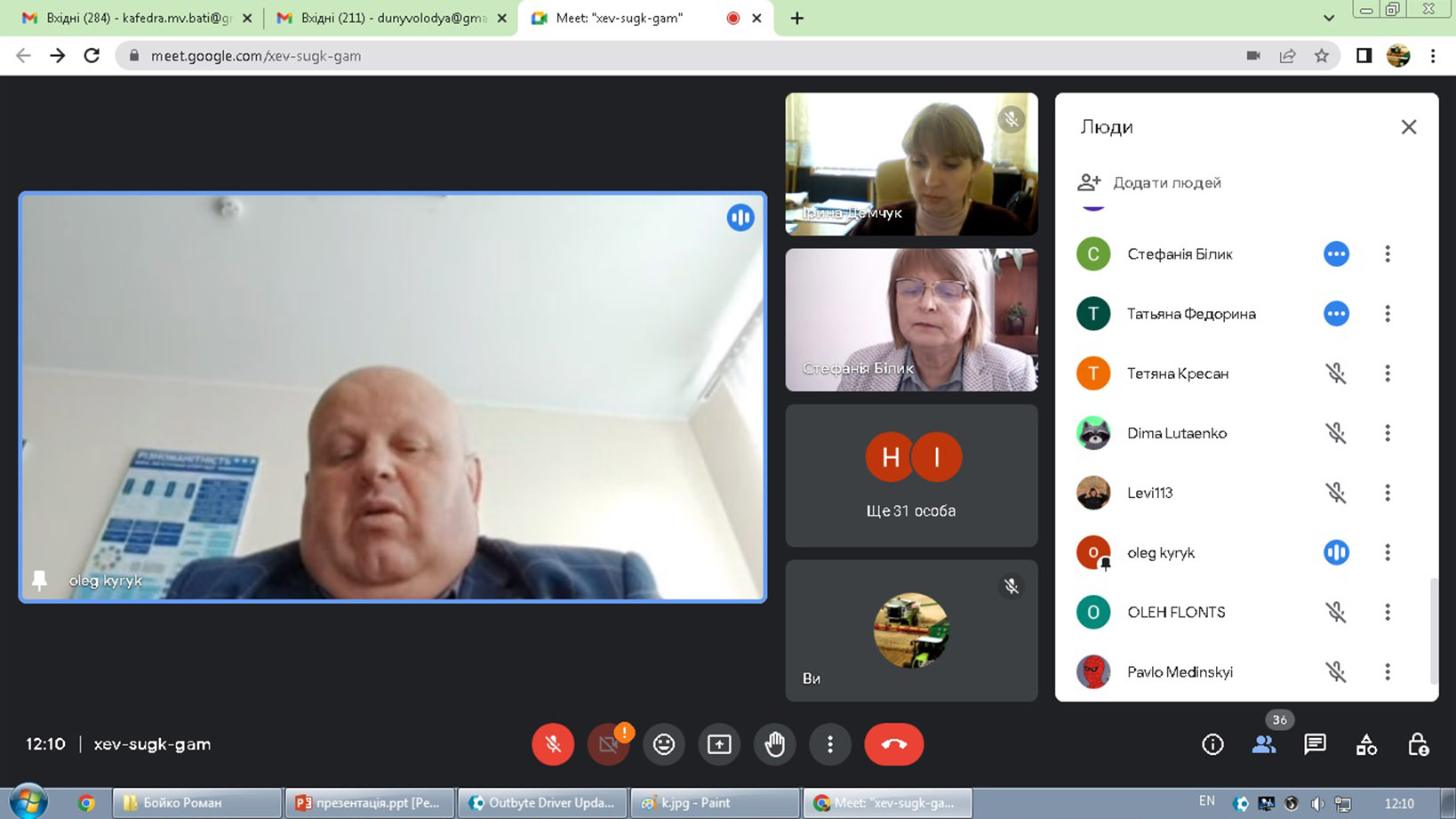Share this page icon in address bar
The width and height of the screenshot is (1456, 819).
coord(1287,56)
